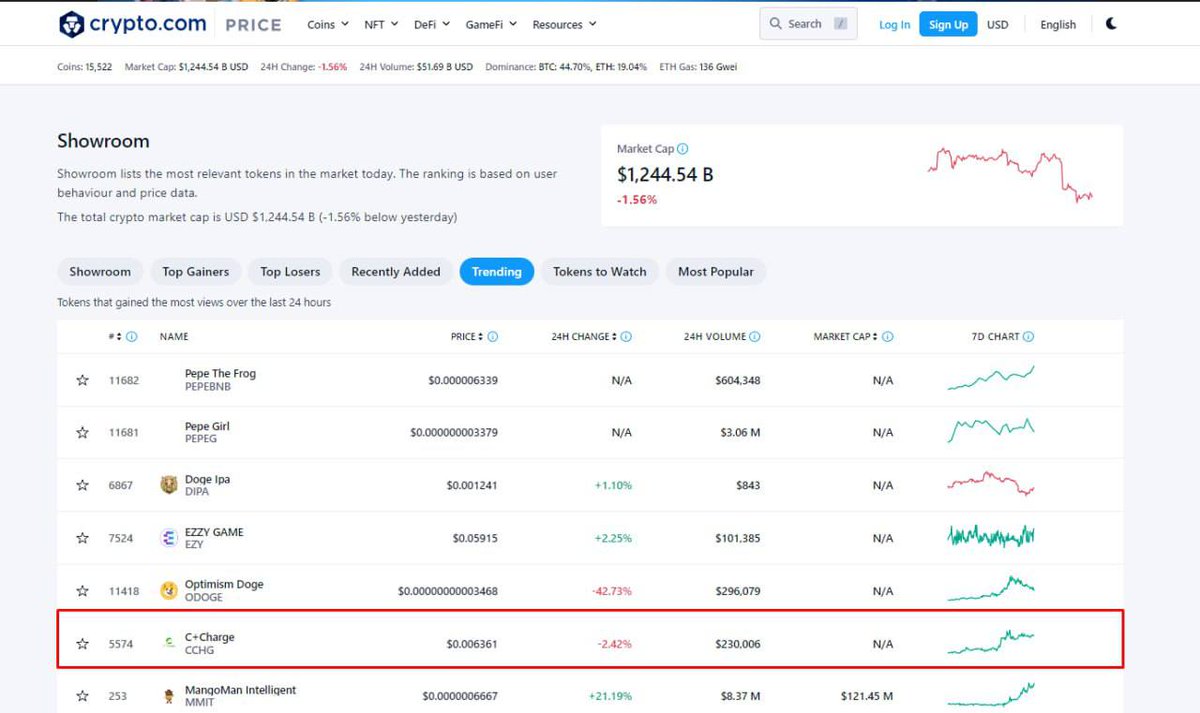The height and width of the screenshot is (713, 1200).
Task: Sort table by PRICE column
Action: coord(467,337)
